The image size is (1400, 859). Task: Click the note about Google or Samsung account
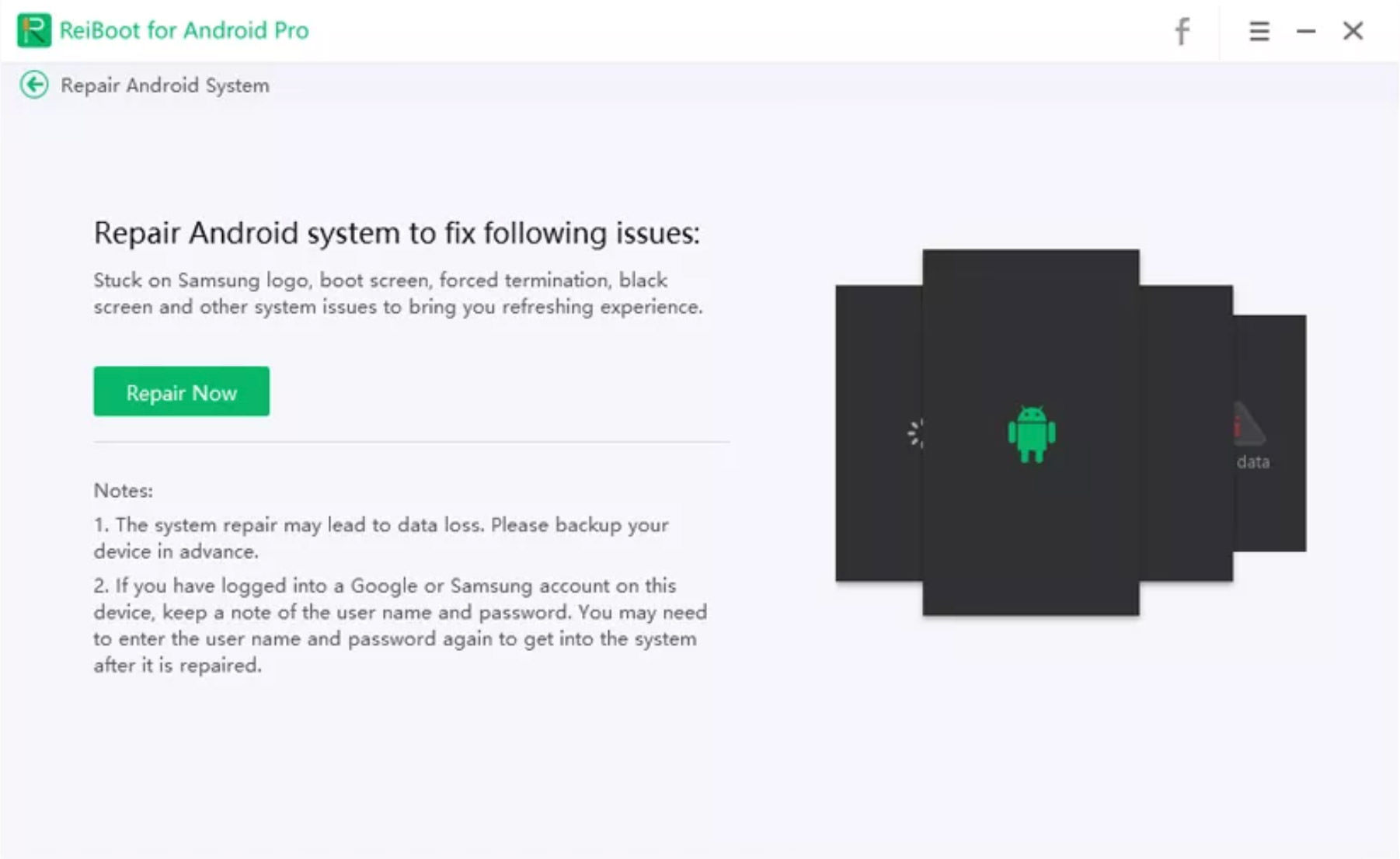[400, 625]
